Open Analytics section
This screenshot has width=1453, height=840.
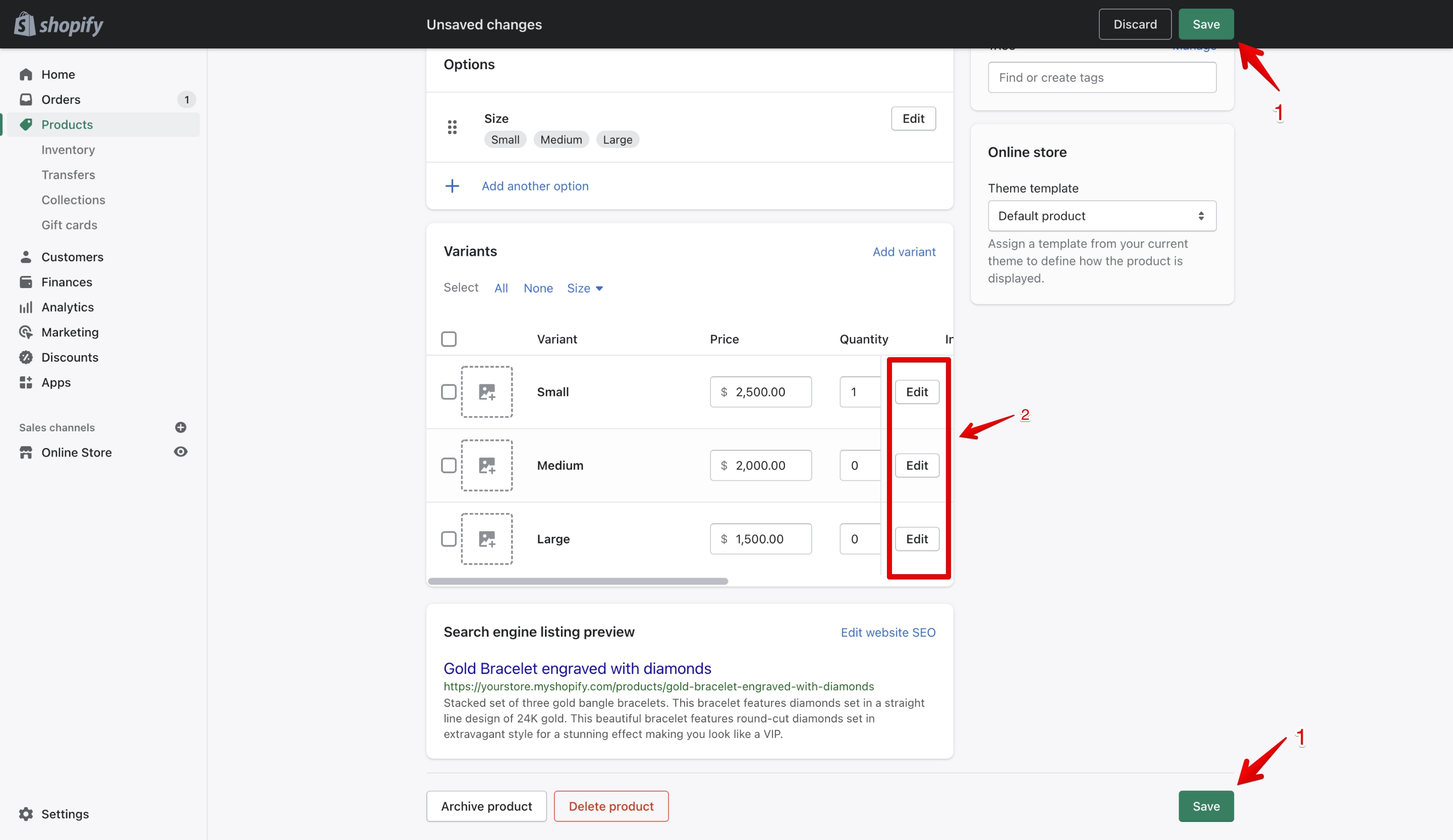pyautogui.click(x=68, y=307)
